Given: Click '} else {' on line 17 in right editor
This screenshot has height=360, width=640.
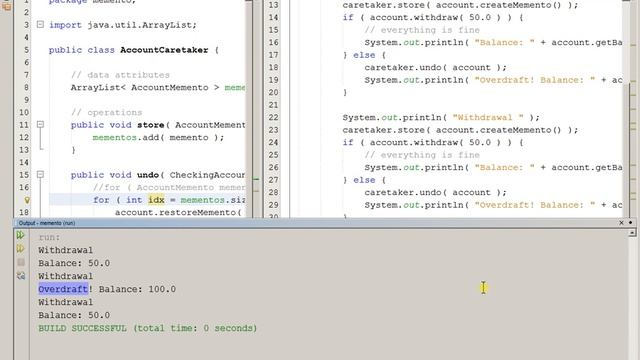Looking at the screenshot, I should click(x=364, y=55).
